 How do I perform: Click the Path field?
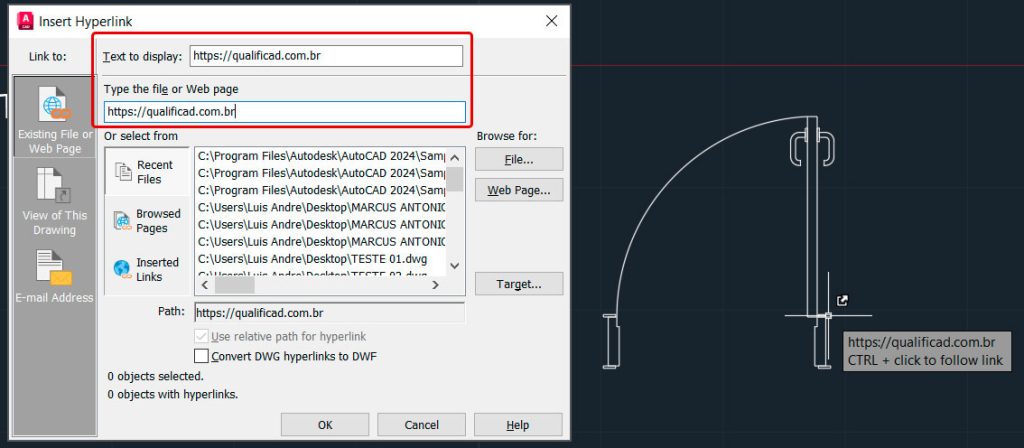[330, 313]
